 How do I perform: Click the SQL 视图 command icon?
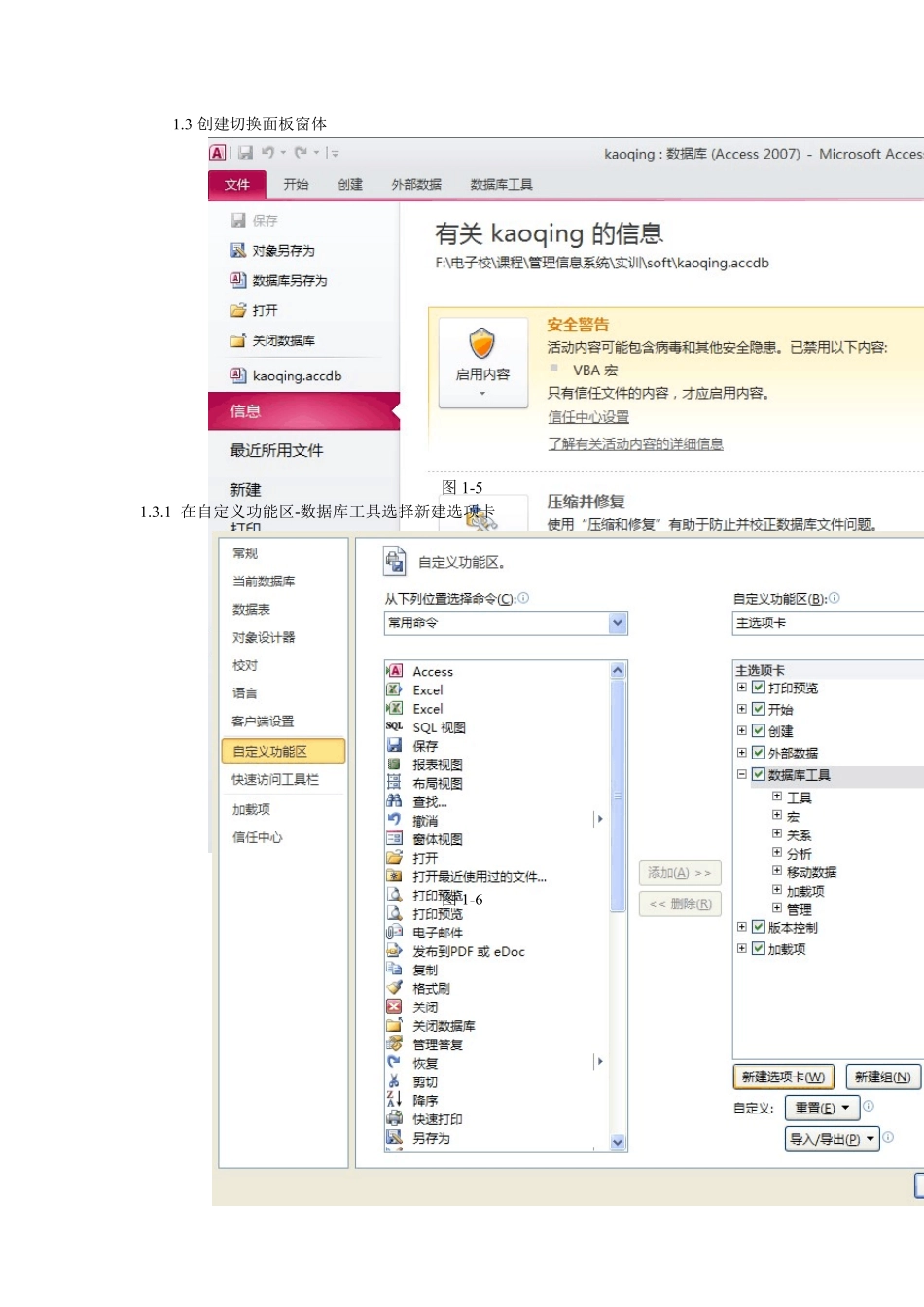tap(394, 726)
